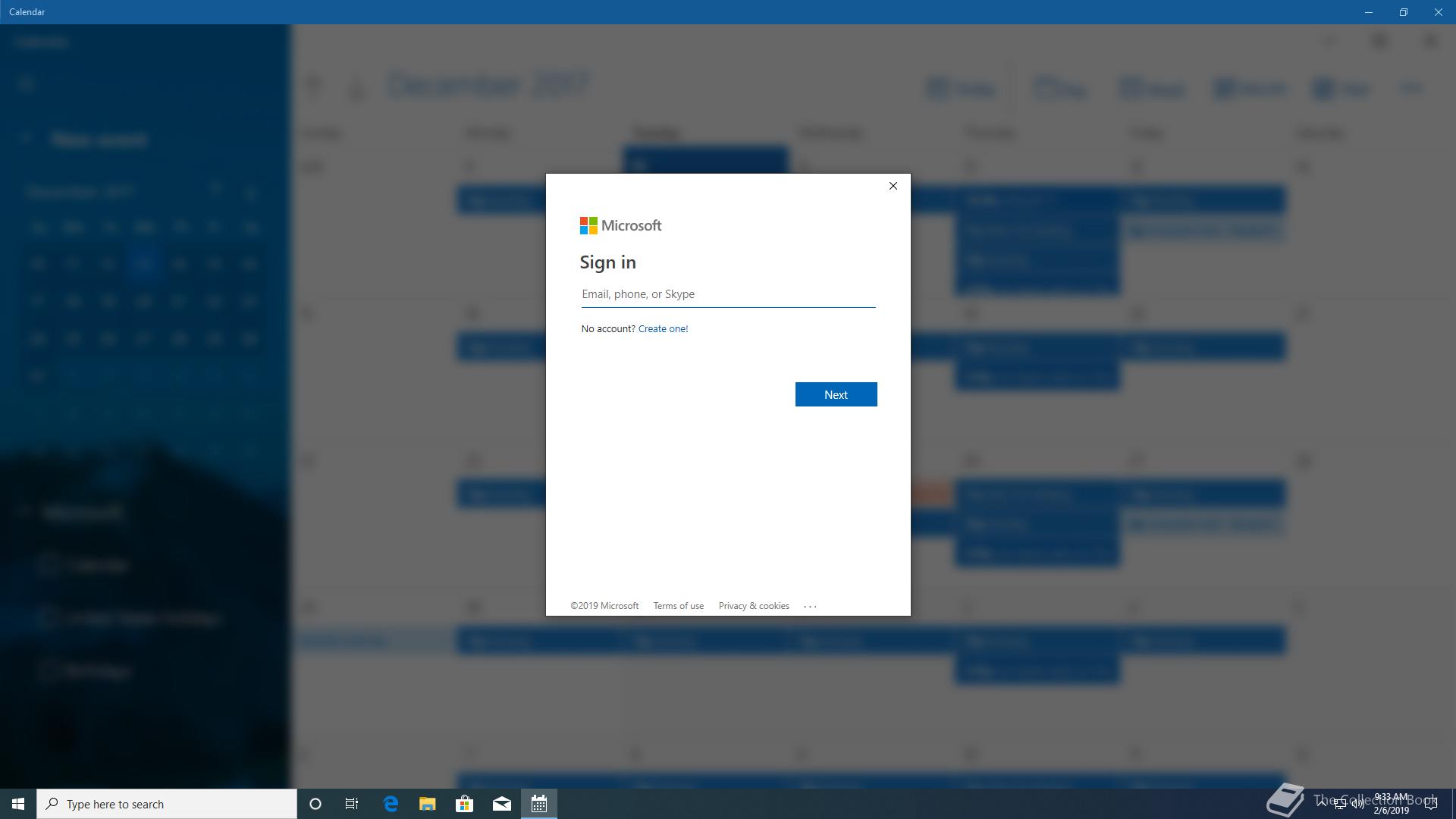The width and height of the screenshot is (1456, 819).
Task: Expand the footer ellipsis more options
Action: click(x=810, y=606)
